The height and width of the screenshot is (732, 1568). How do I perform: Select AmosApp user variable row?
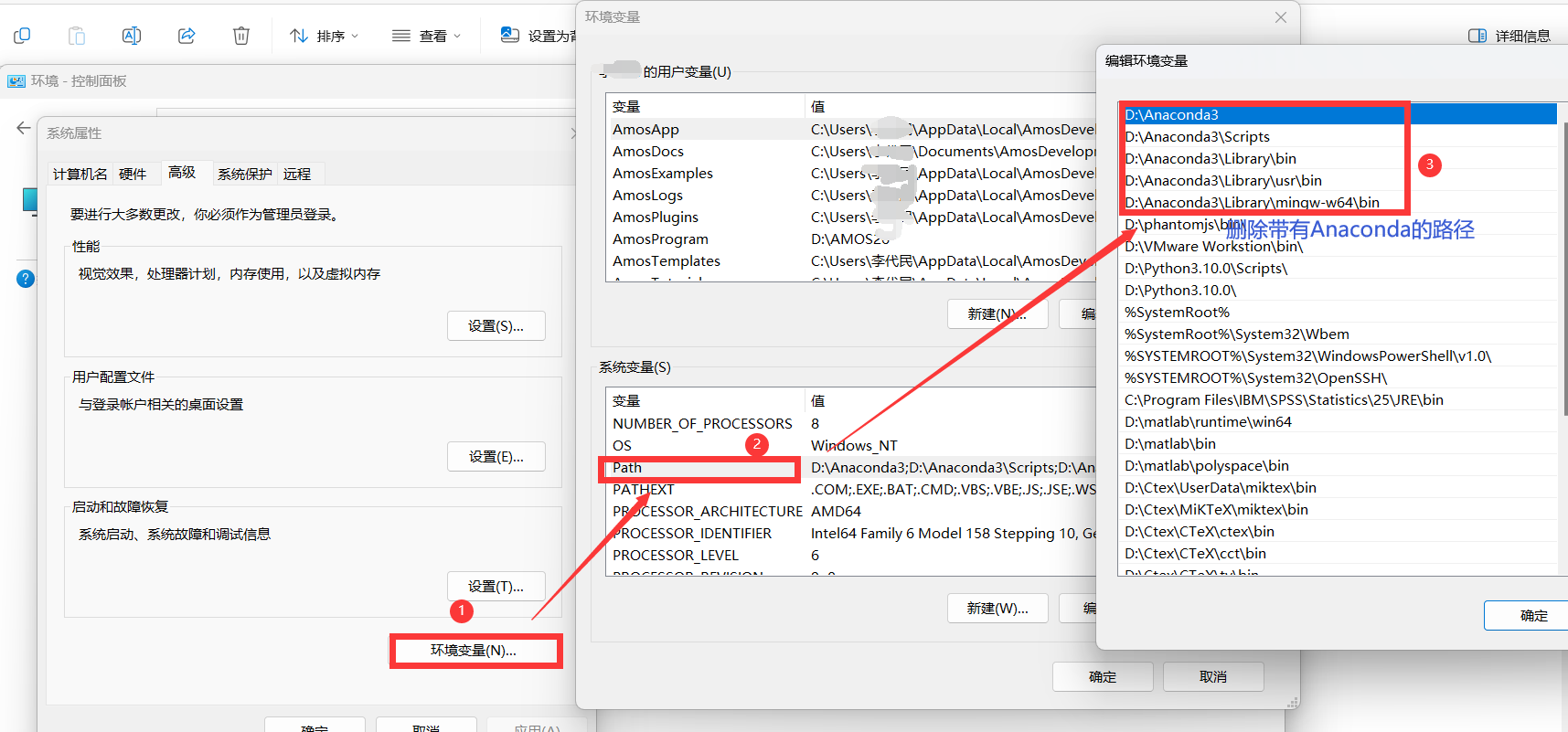click(x=851, y=130)
